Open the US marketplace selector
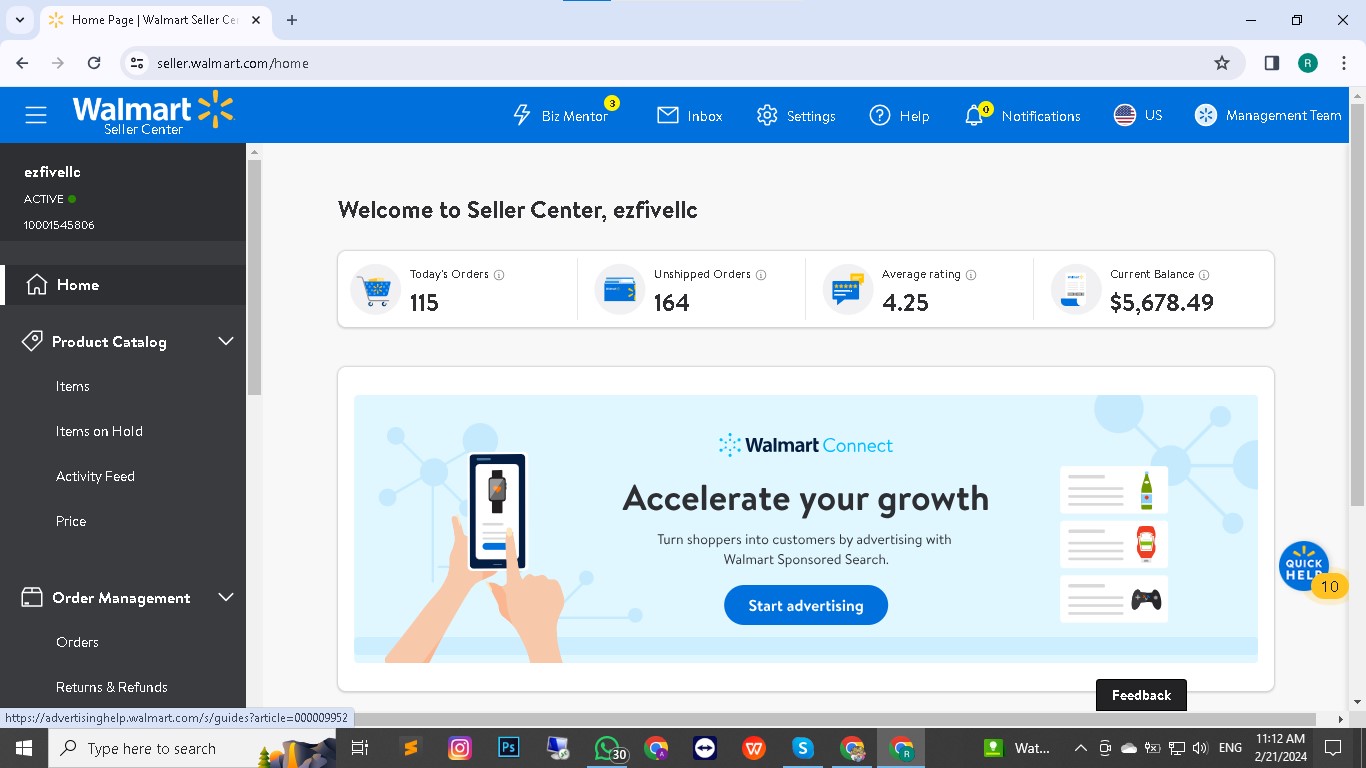 1138,115
